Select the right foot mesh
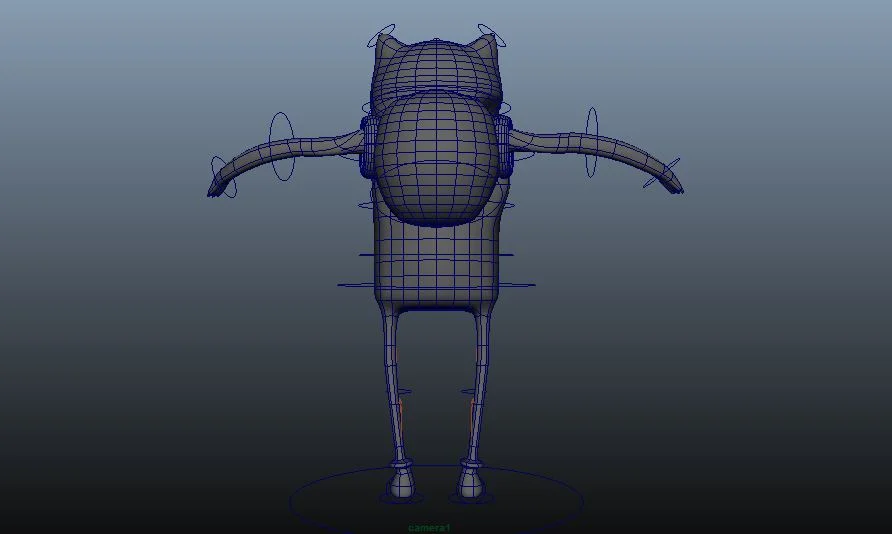The height and width of the screenshot is (534, 892). click(472, 483)
